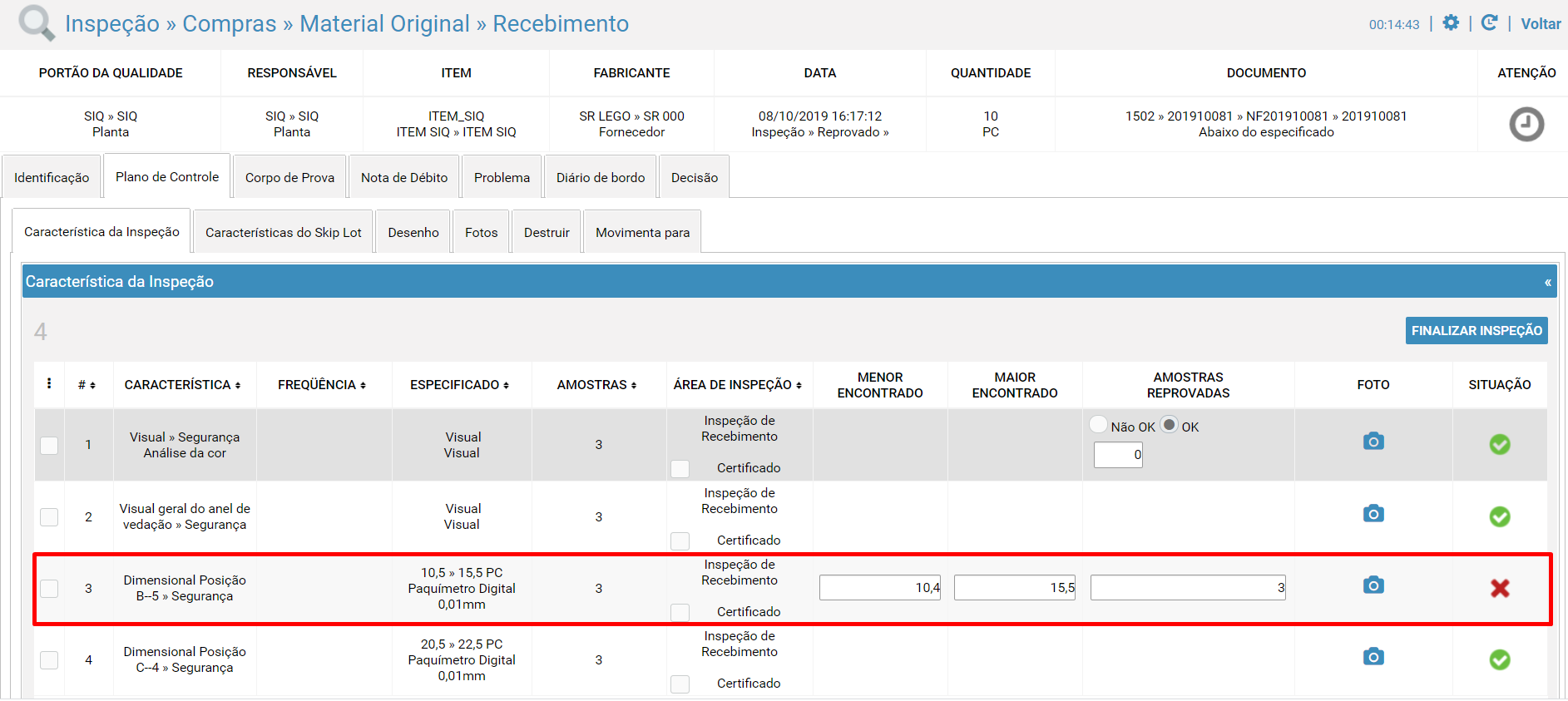
Task: Click the refresh icon in header
Action: [x=1489, y=23]
